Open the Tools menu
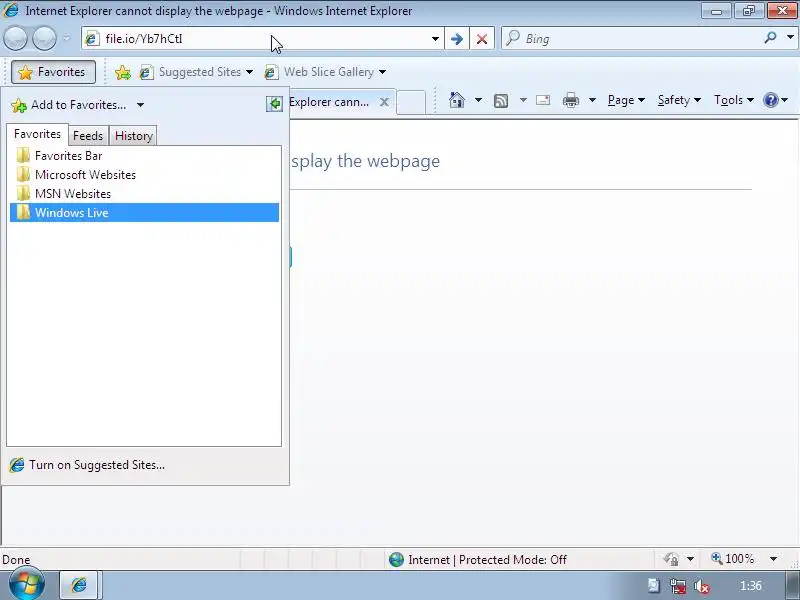The height and width of the screenshot is (600, 800). click(x=734, y=100)
